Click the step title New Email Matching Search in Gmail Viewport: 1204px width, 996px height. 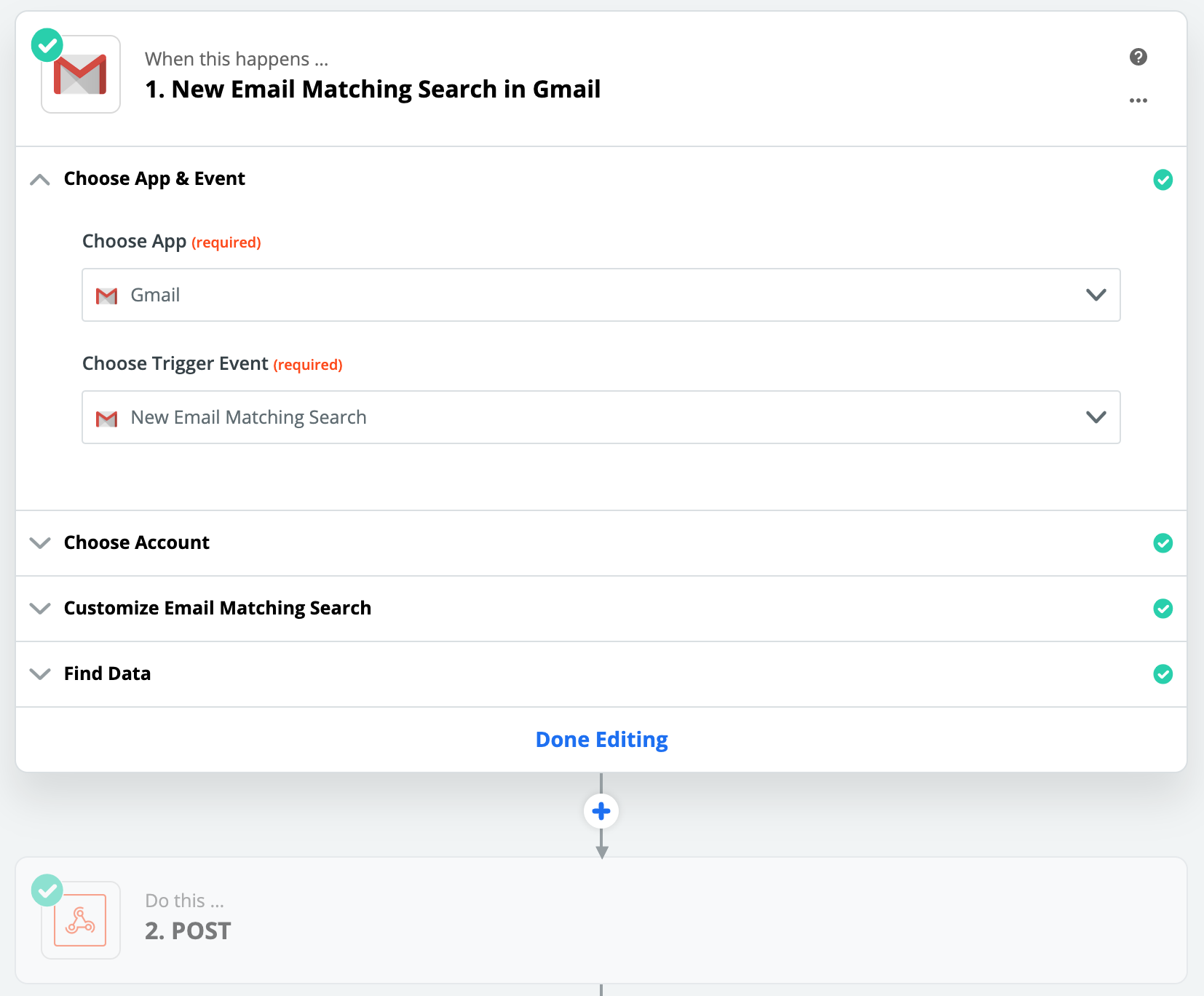[x=373, y=90]
